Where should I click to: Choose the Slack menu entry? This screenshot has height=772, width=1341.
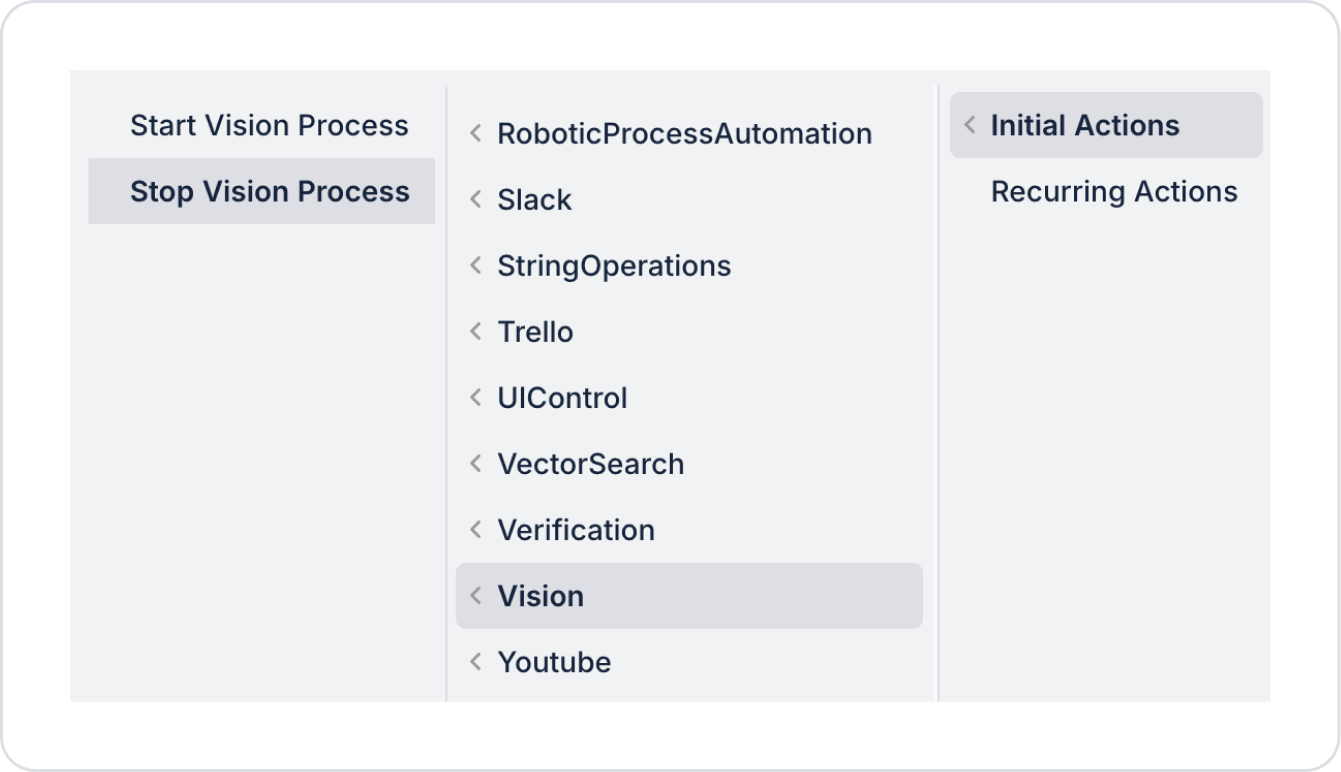[x=534, y=200]
